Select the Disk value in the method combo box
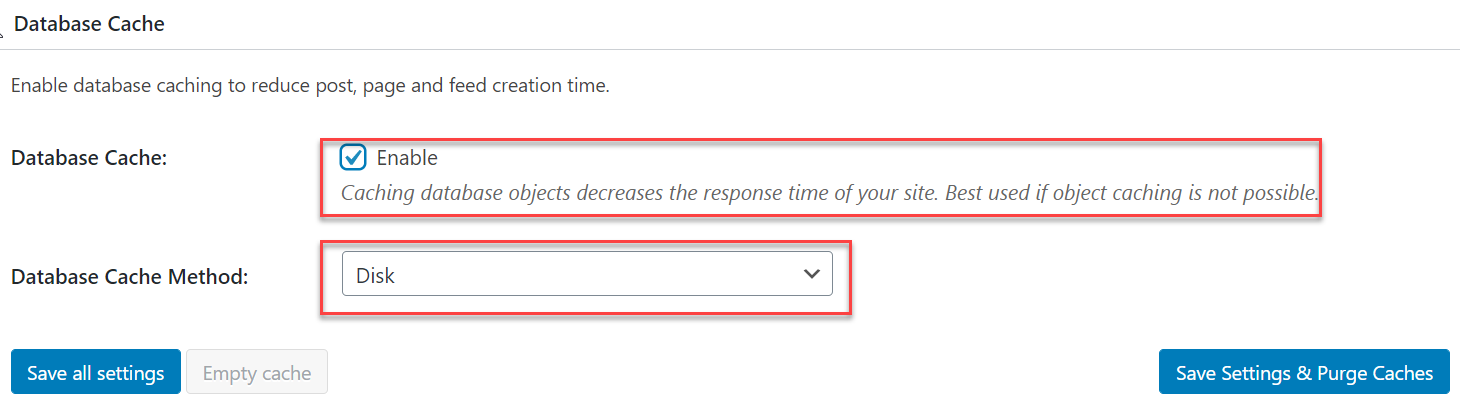Viewport: 1460px width, 406px height. [587, 274]
